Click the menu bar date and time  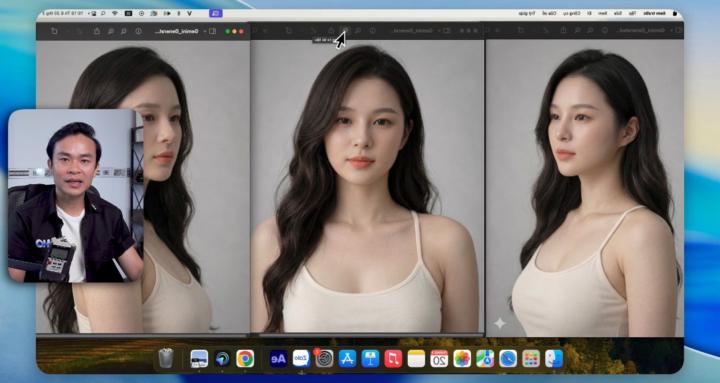[62, 13]
